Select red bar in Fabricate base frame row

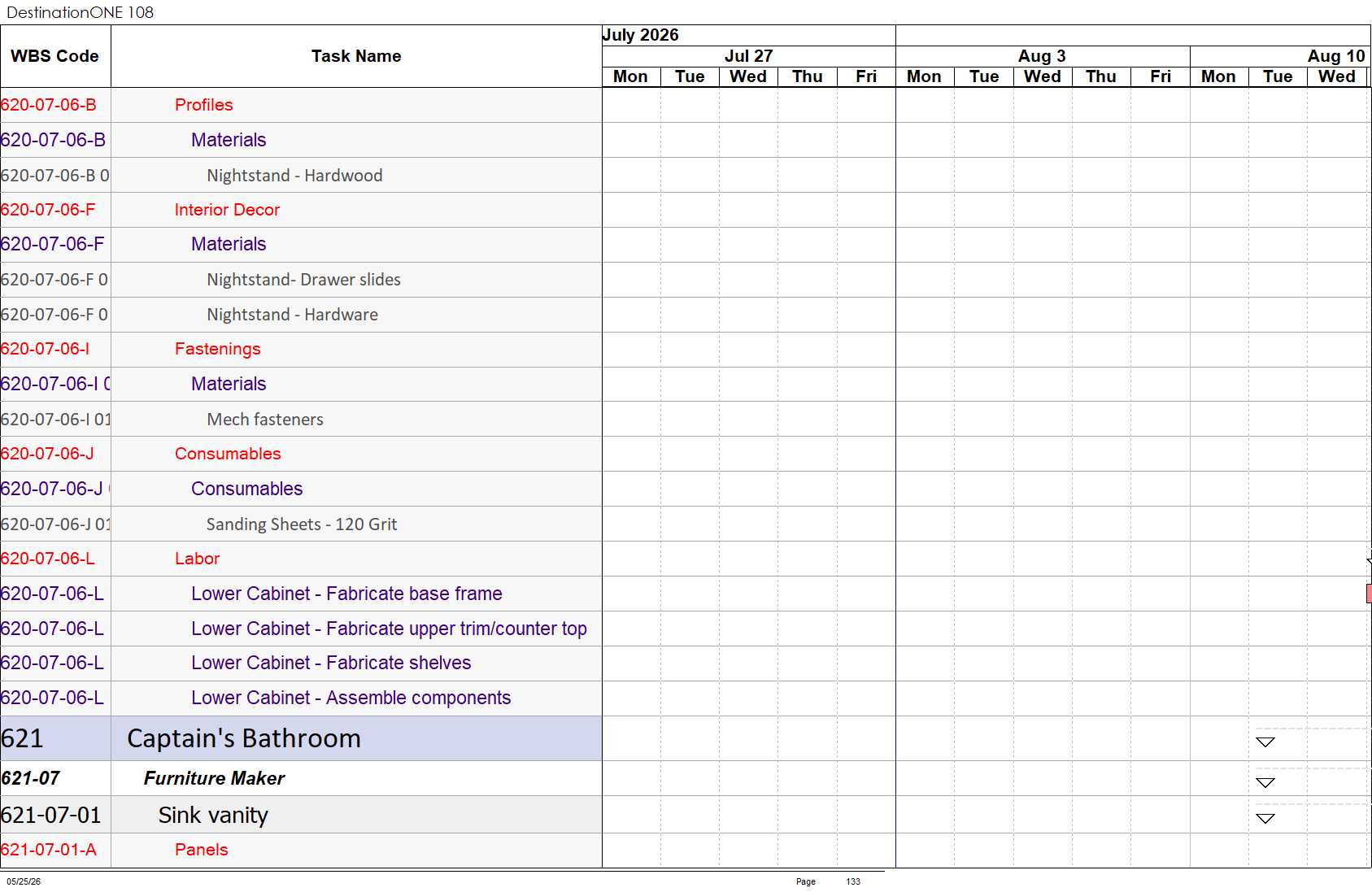click(1369, 594)
